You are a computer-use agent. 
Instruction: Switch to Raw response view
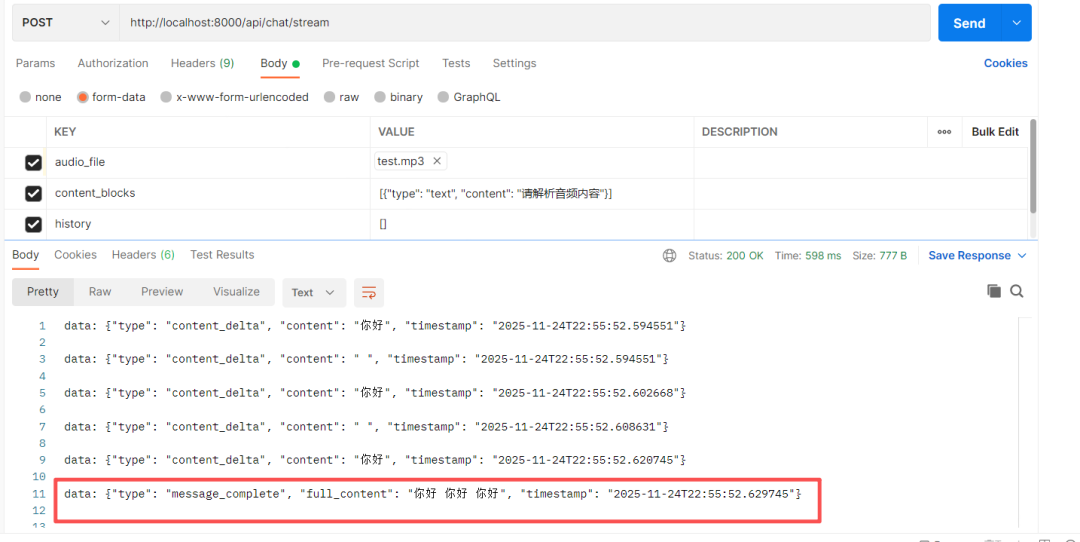(100, 292)
